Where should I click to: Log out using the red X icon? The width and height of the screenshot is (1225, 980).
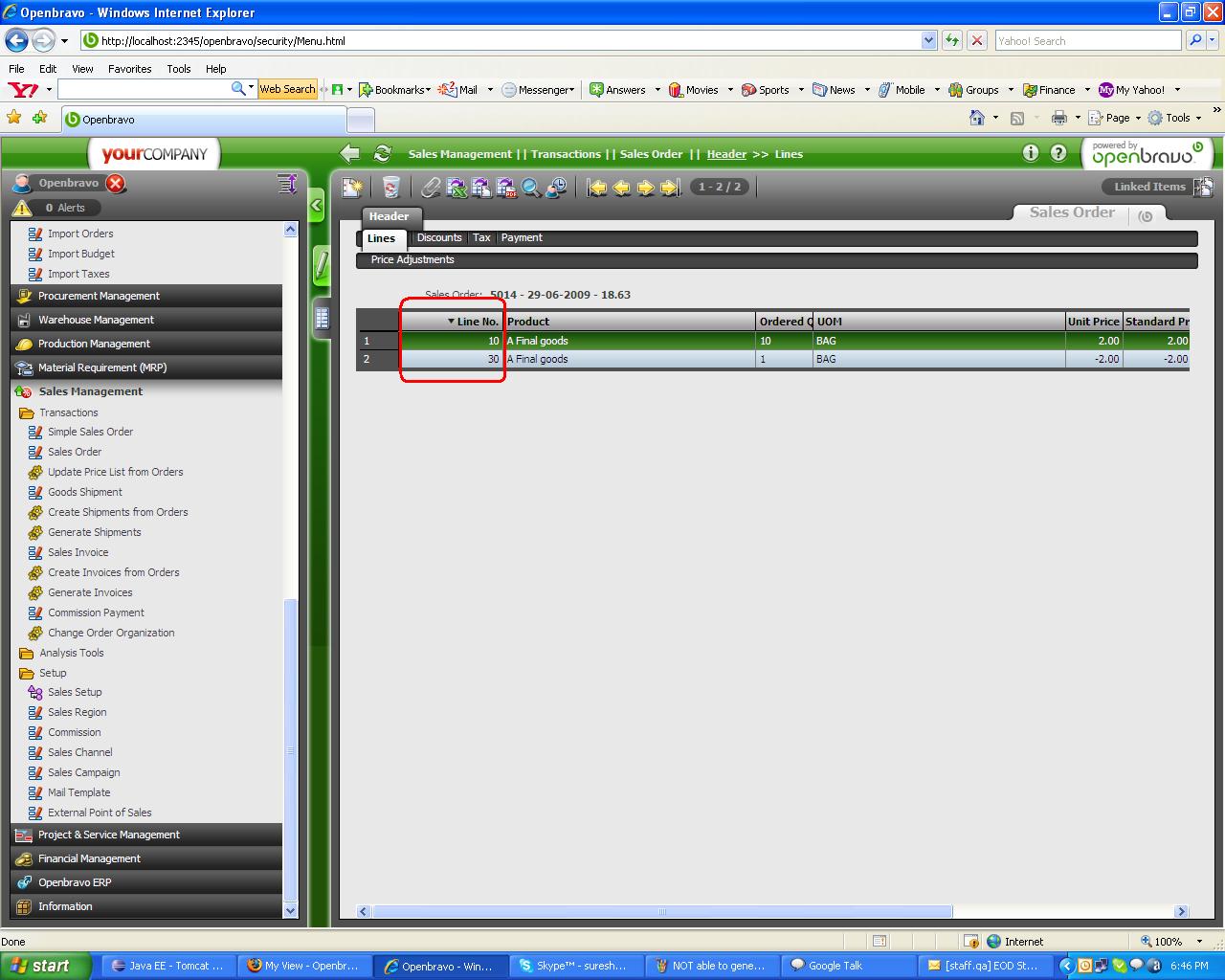click(x=116, y=184)
